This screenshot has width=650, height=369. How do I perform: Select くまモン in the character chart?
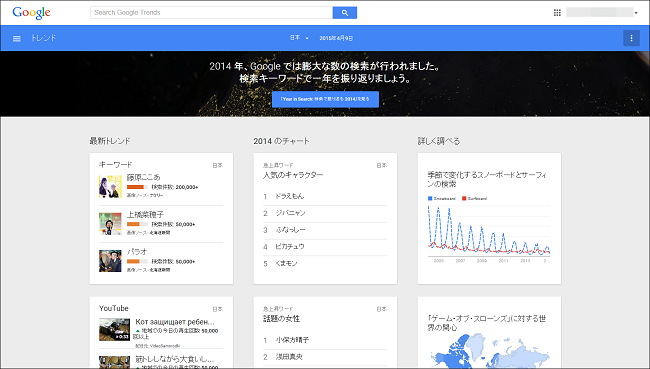click(x=286, y=263)
